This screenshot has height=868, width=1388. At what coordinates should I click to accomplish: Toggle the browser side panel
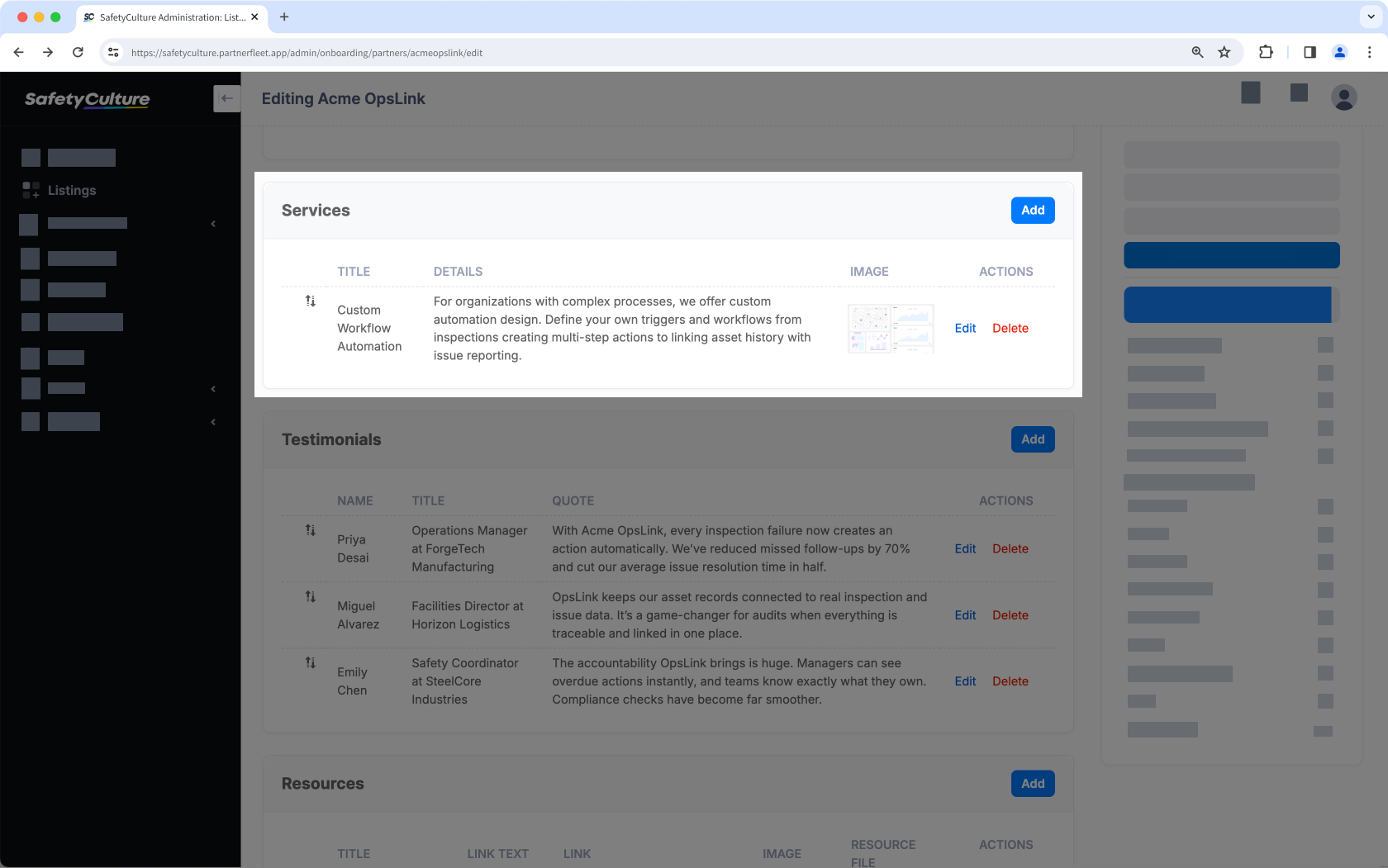coord(1310,52)
